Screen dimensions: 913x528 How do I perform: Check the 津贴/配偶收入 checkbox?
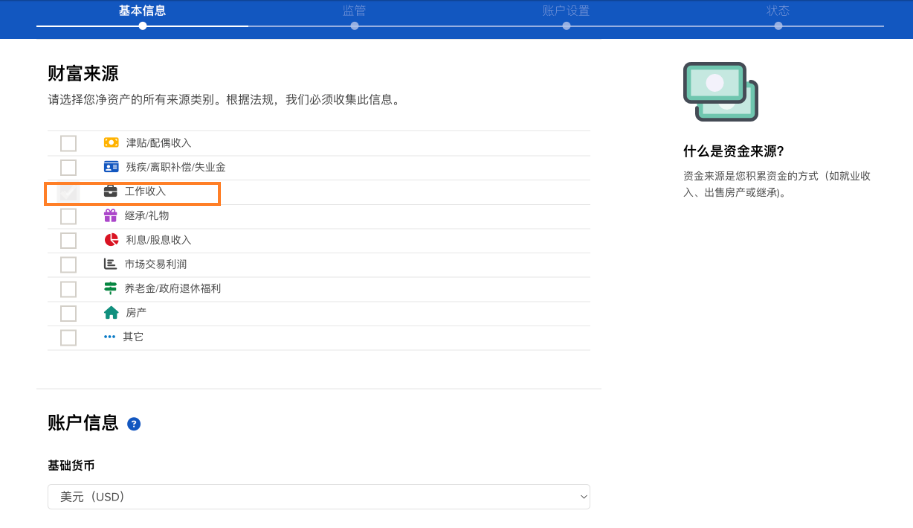pyautogui.click(x=68, y=143)
